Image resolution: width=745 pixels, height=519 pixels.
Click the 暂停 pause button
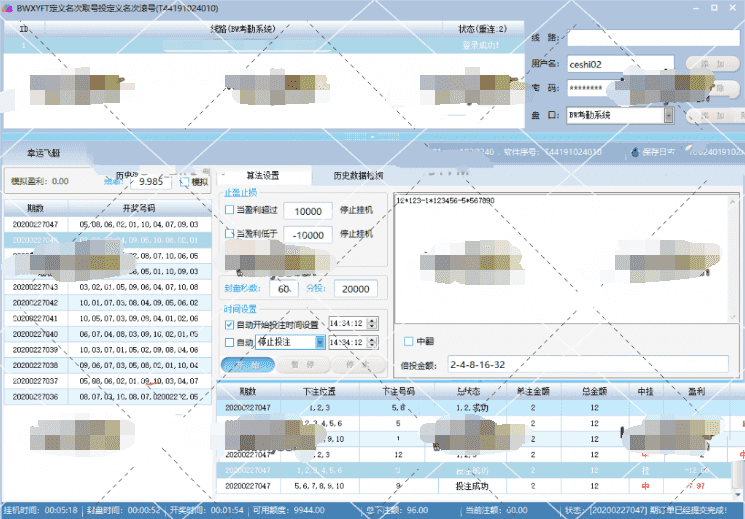[303, 365]
